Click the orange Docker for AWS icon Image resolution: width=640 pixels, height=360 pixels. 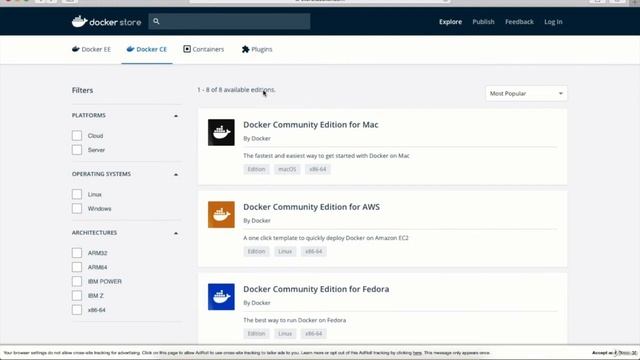click(x=221, y=214)
